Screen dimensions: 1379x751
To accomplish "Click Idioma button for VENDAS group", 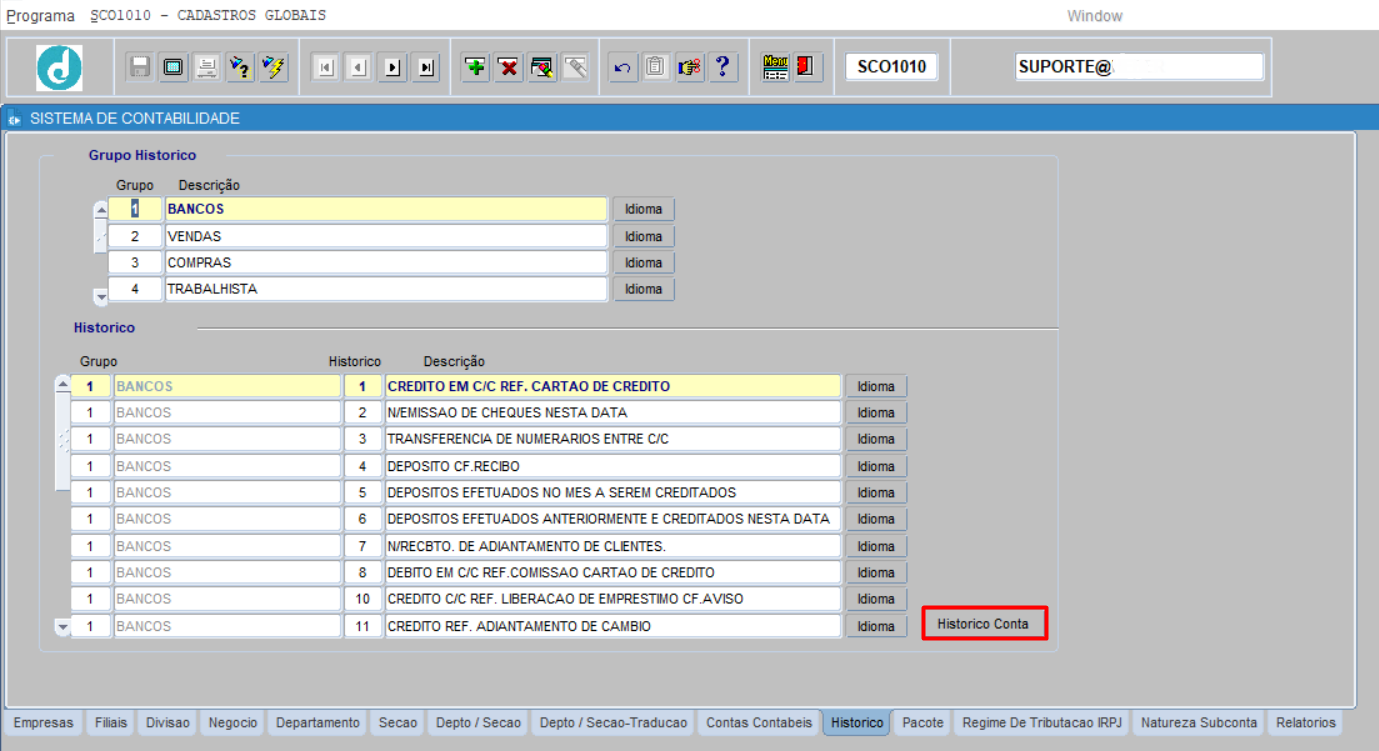I will [644, 237].
